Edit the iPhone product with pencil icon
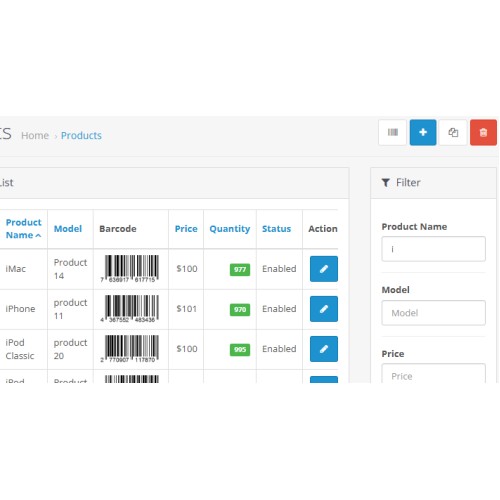Viewport: 500px width, 500px height. tap(324, 309)
